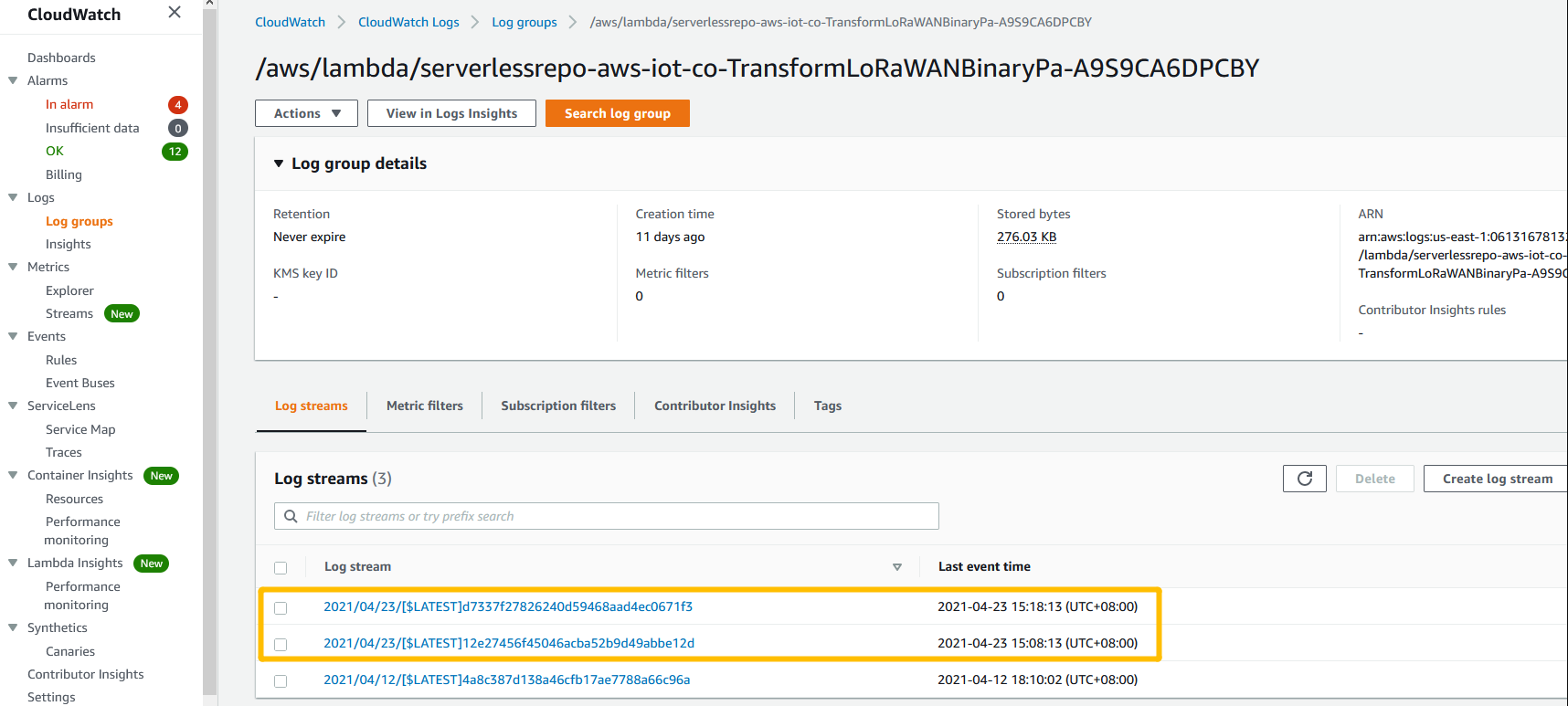1568x706 pixels.
Task: Open Metrics Explorer in the sidebar
Action: 69,290
